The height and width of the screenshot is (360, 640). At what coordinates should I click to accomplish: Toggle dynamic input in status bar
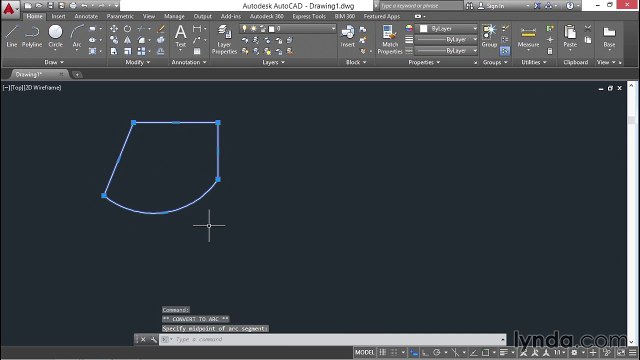point(414,352)
